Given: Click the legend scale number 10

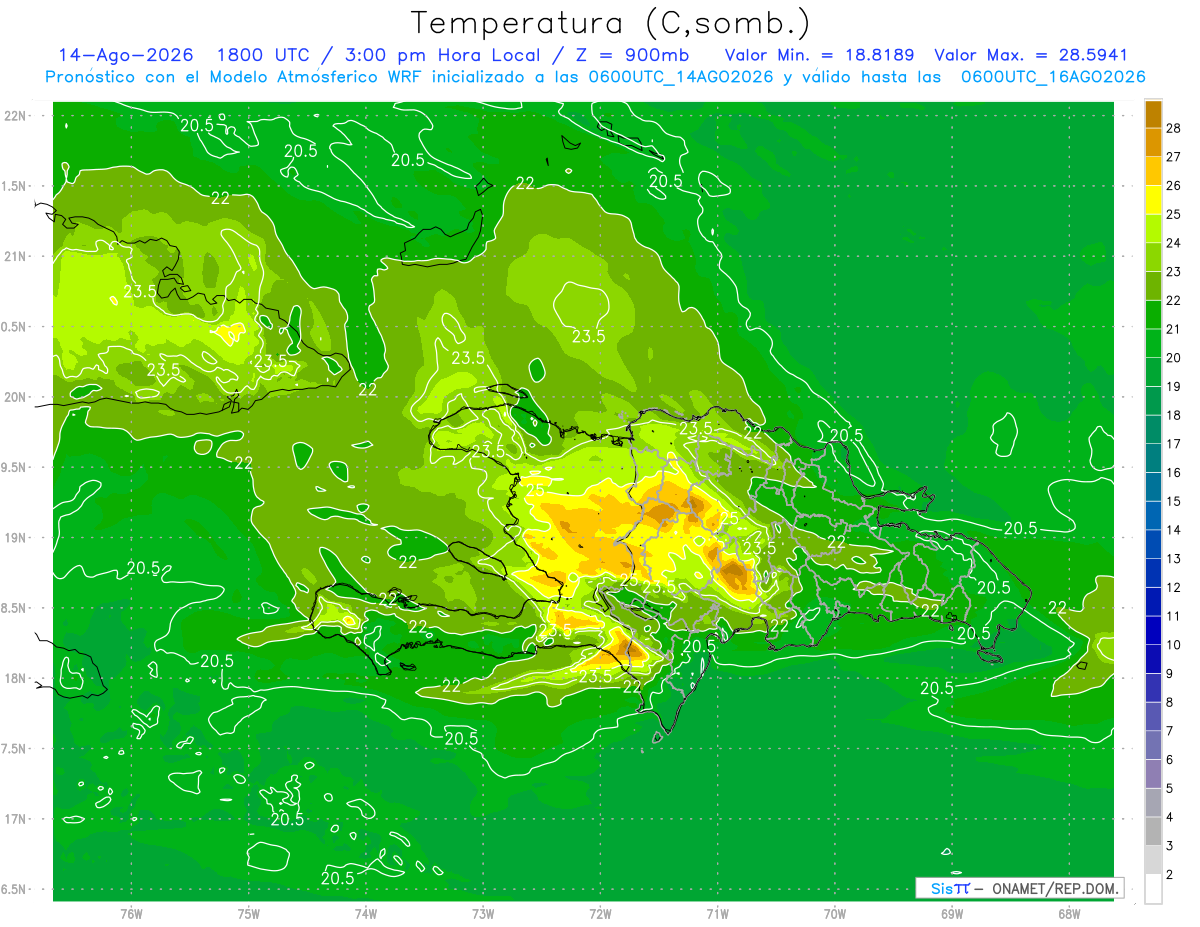Looking at the screenshot, I should pyautogui.click(x=1174, y=645).
